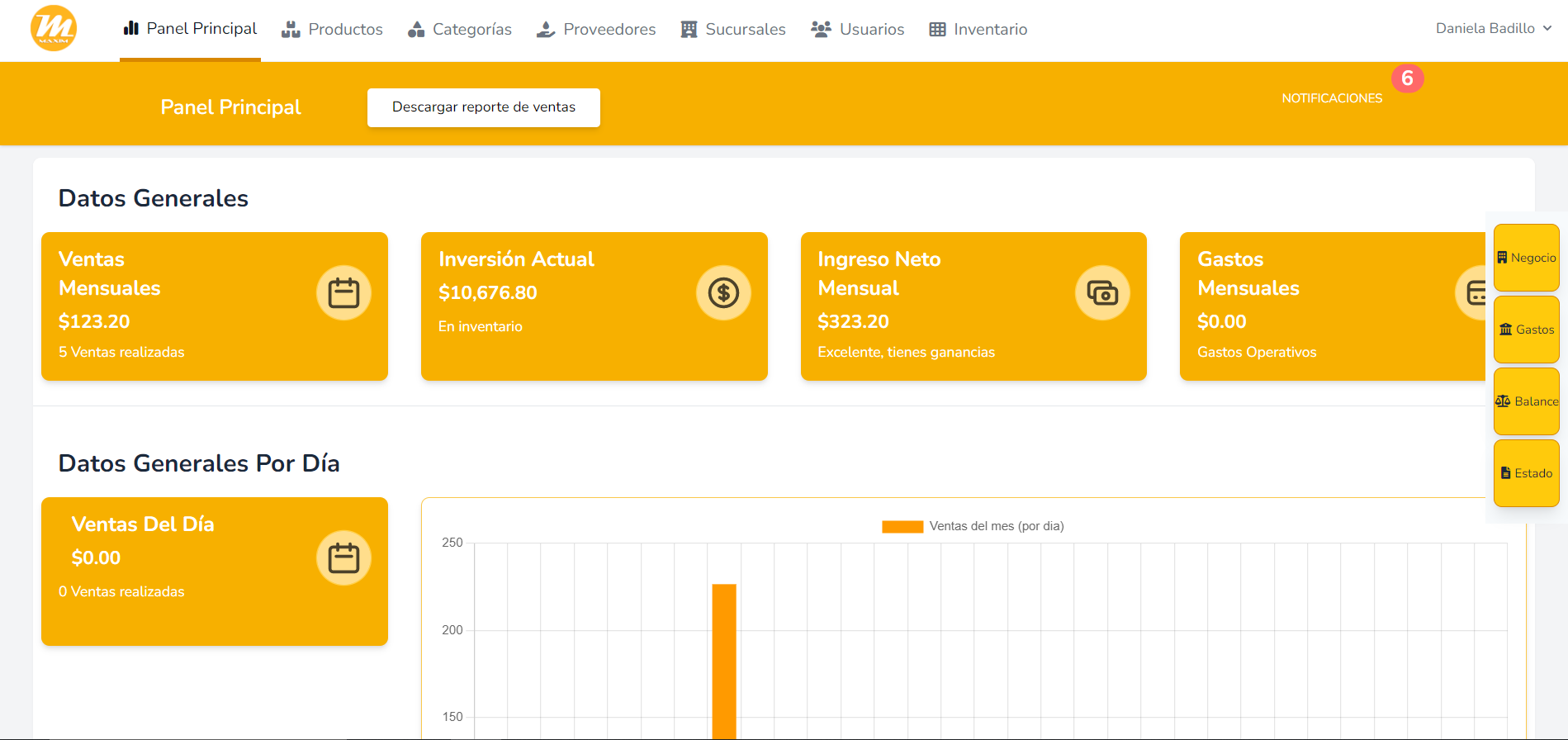Click the store icon in Negocio button

[1502, 258]
